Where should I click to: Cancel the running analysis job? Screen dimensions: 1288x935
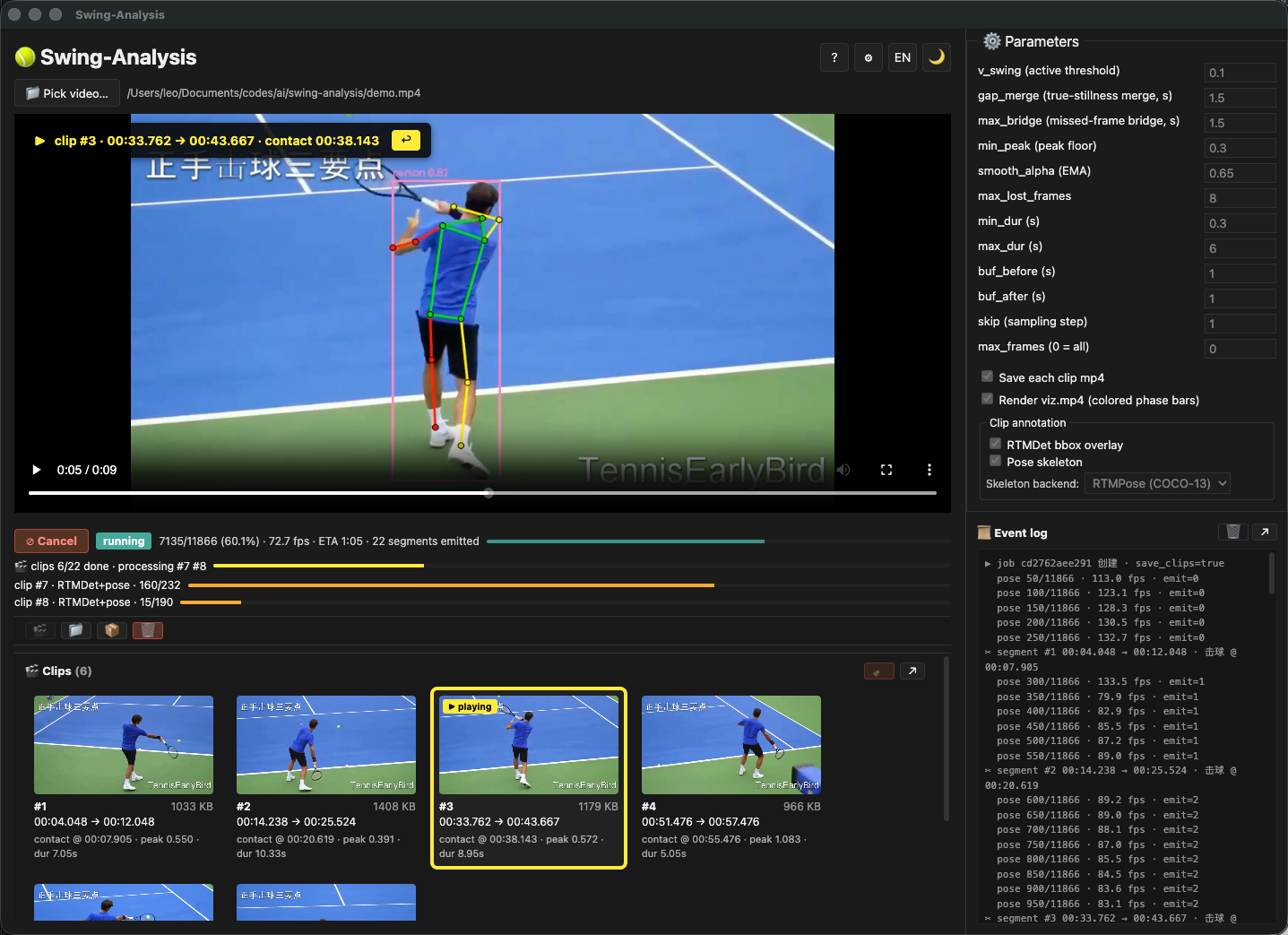[x=51, y=541]
